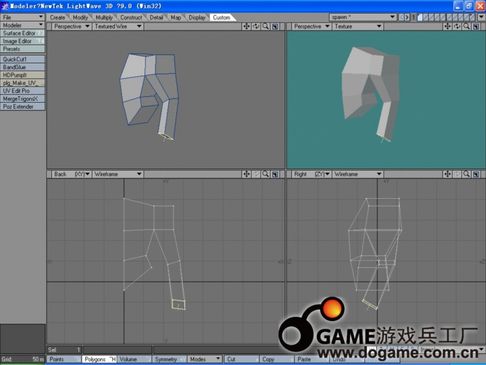
Task: Click the Cut button
Action: coord(241,359)
